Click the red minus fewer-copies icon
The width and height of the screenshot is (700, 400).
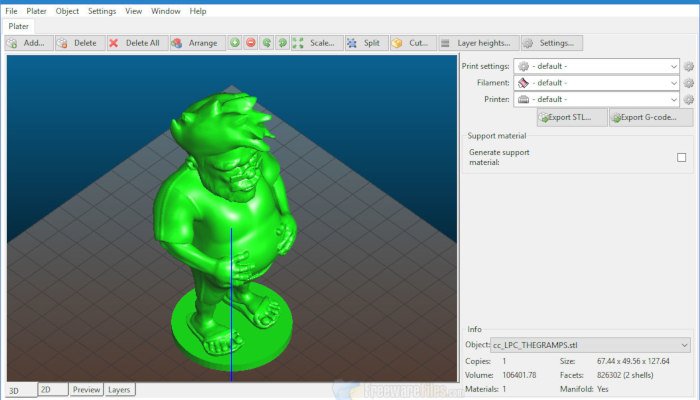(x=251, y=43)
